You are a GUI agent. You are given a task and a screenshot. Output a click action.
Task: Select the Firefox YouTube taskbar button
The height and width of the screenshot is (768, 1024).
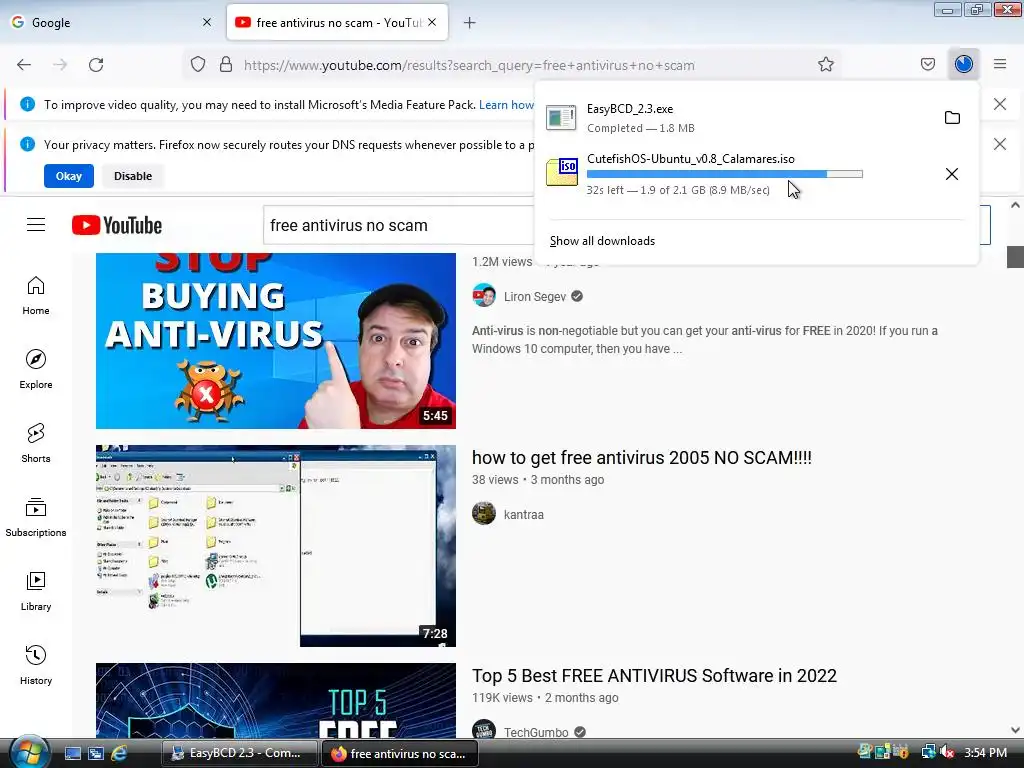(x=400, y=753)
